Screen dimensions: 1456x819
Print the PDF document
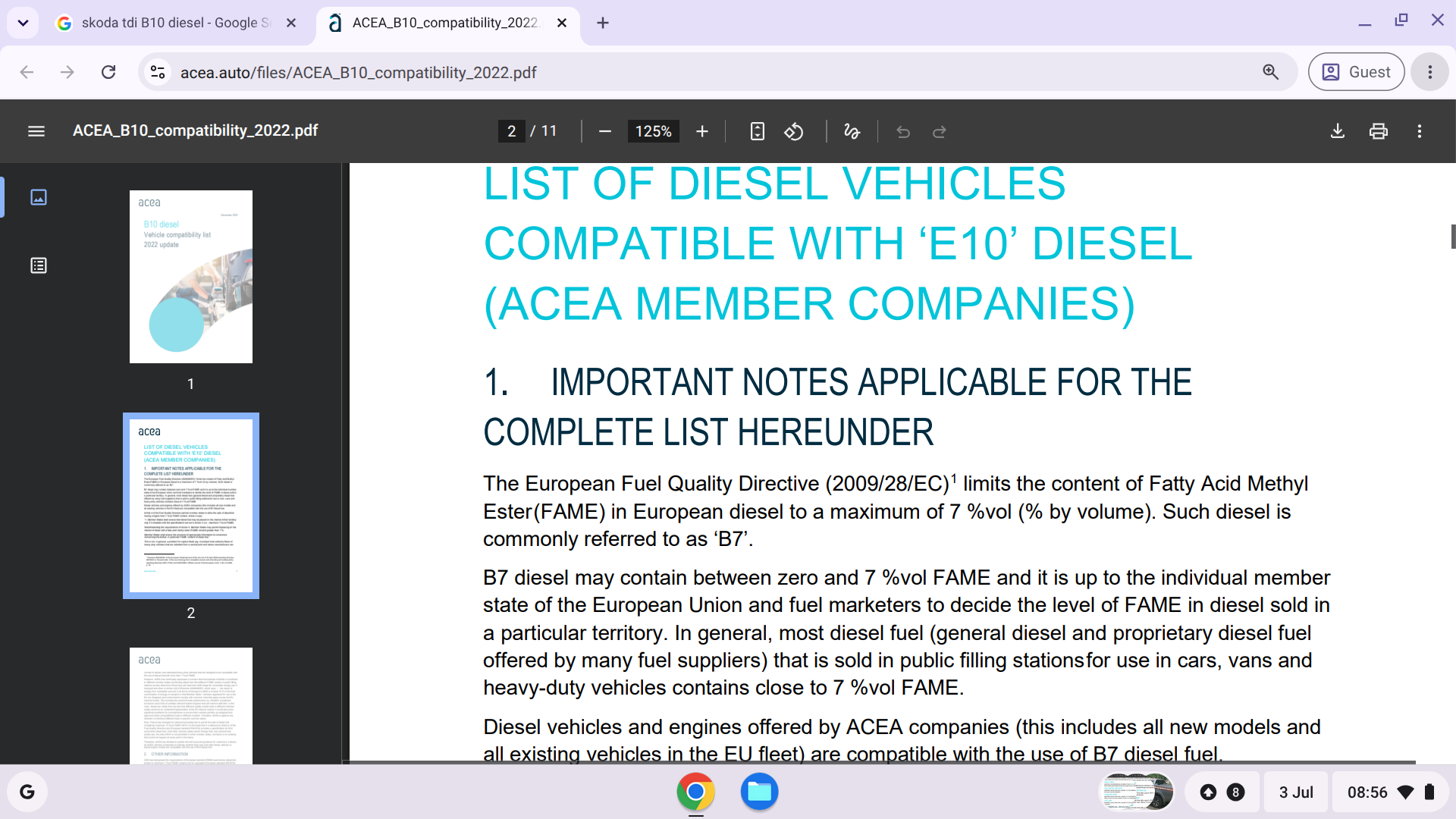1379,131
